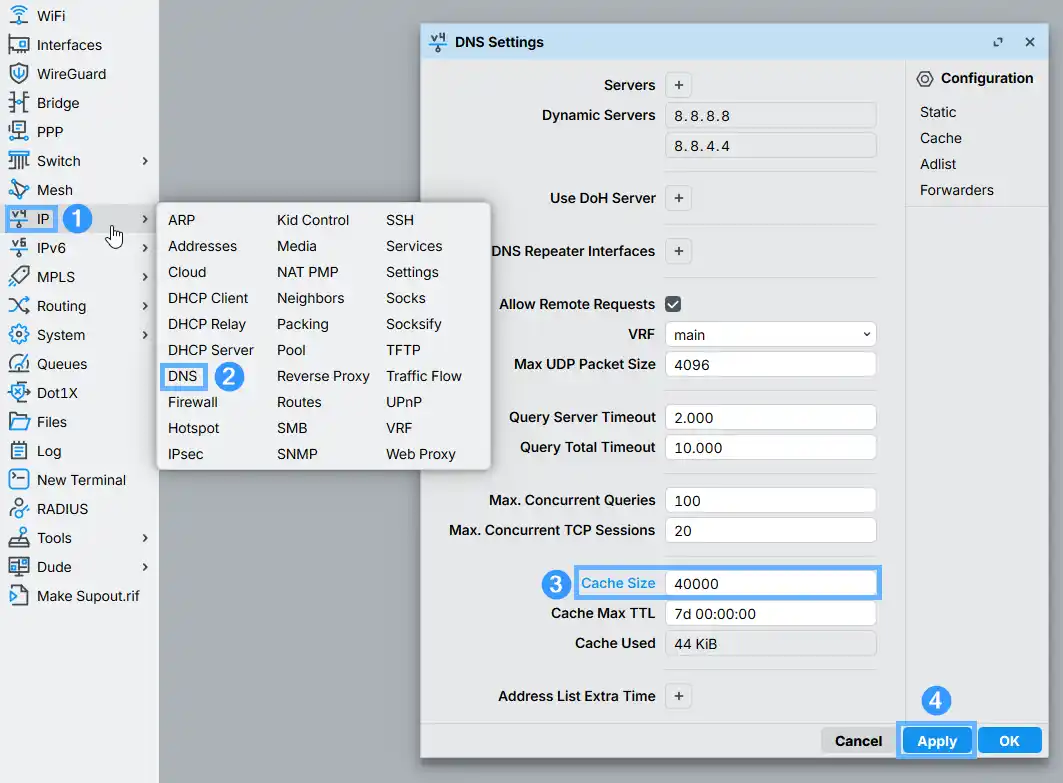Add Address List Extra Time value
This screenshot has width=1063, height=783.
tap(679, 696)
